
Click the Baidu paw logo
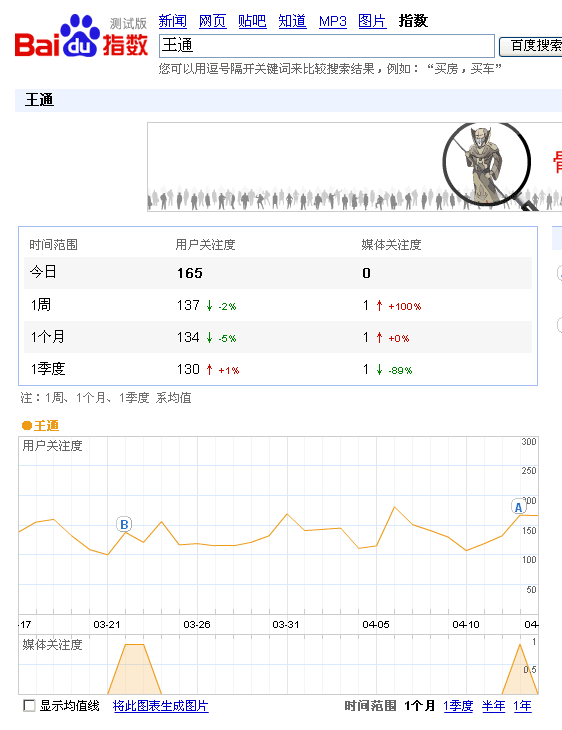[x=80, y=36]
